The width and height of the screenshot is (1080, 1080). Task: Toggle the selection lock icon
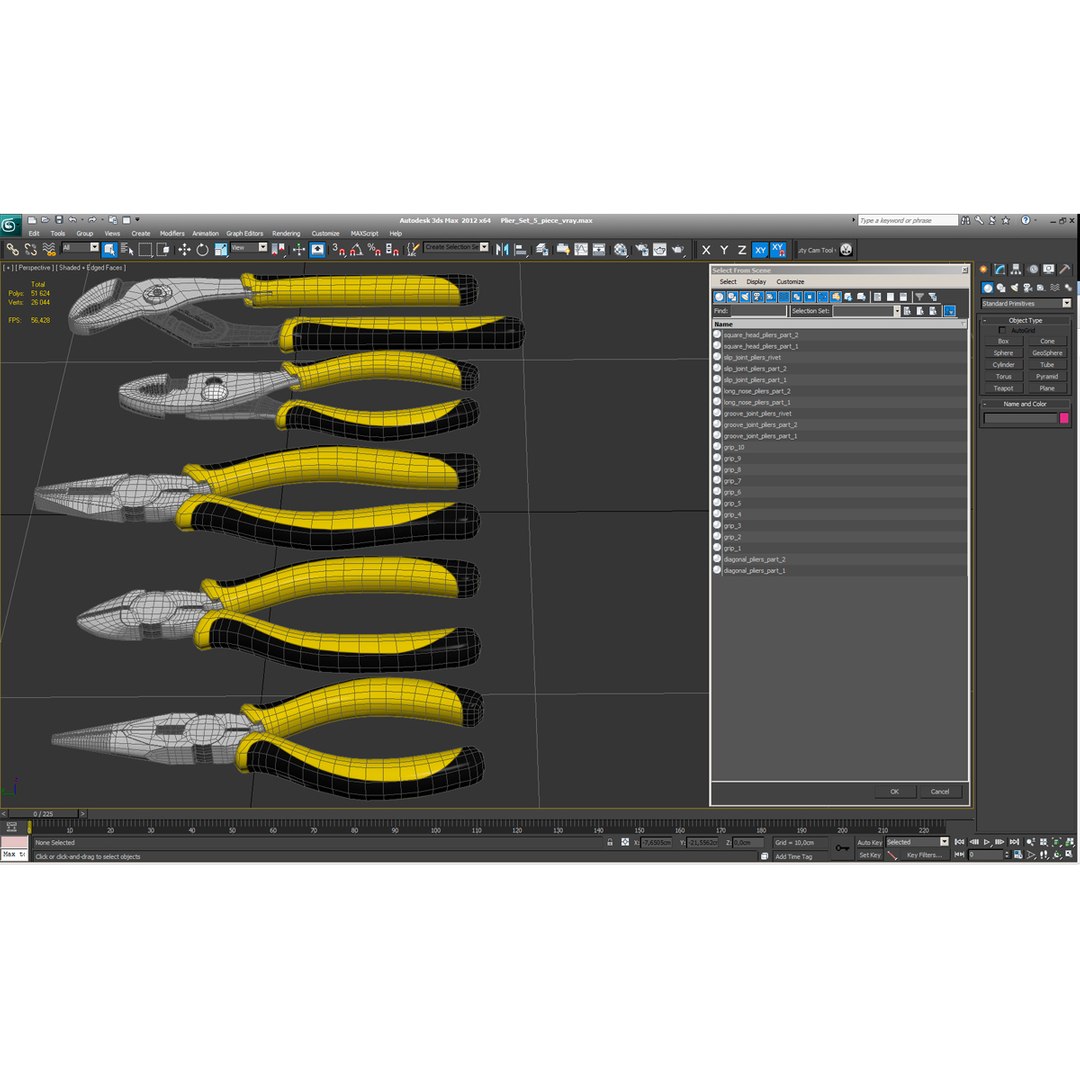610,842
